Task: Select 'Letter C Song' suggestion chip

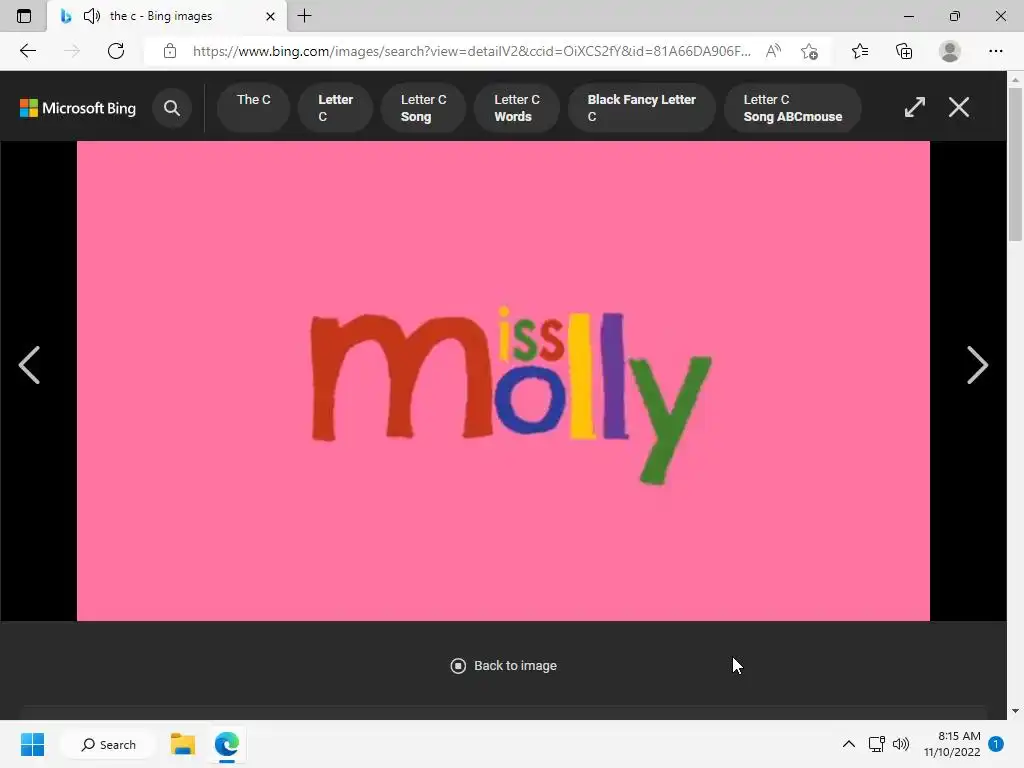Action: point(423,108)
